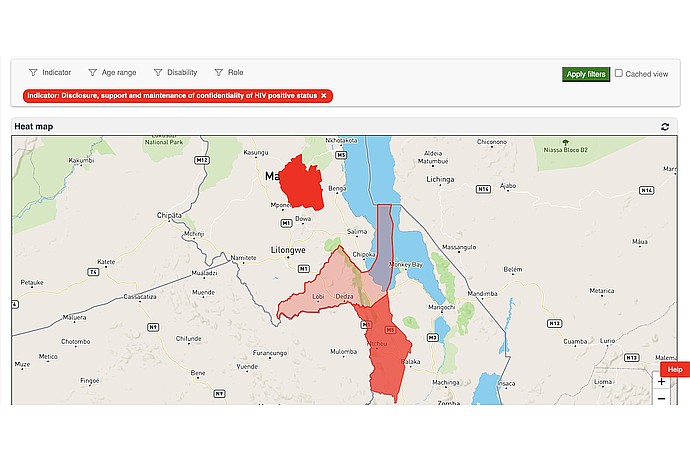
Task: Zoom out on the map
Action: 661,398
